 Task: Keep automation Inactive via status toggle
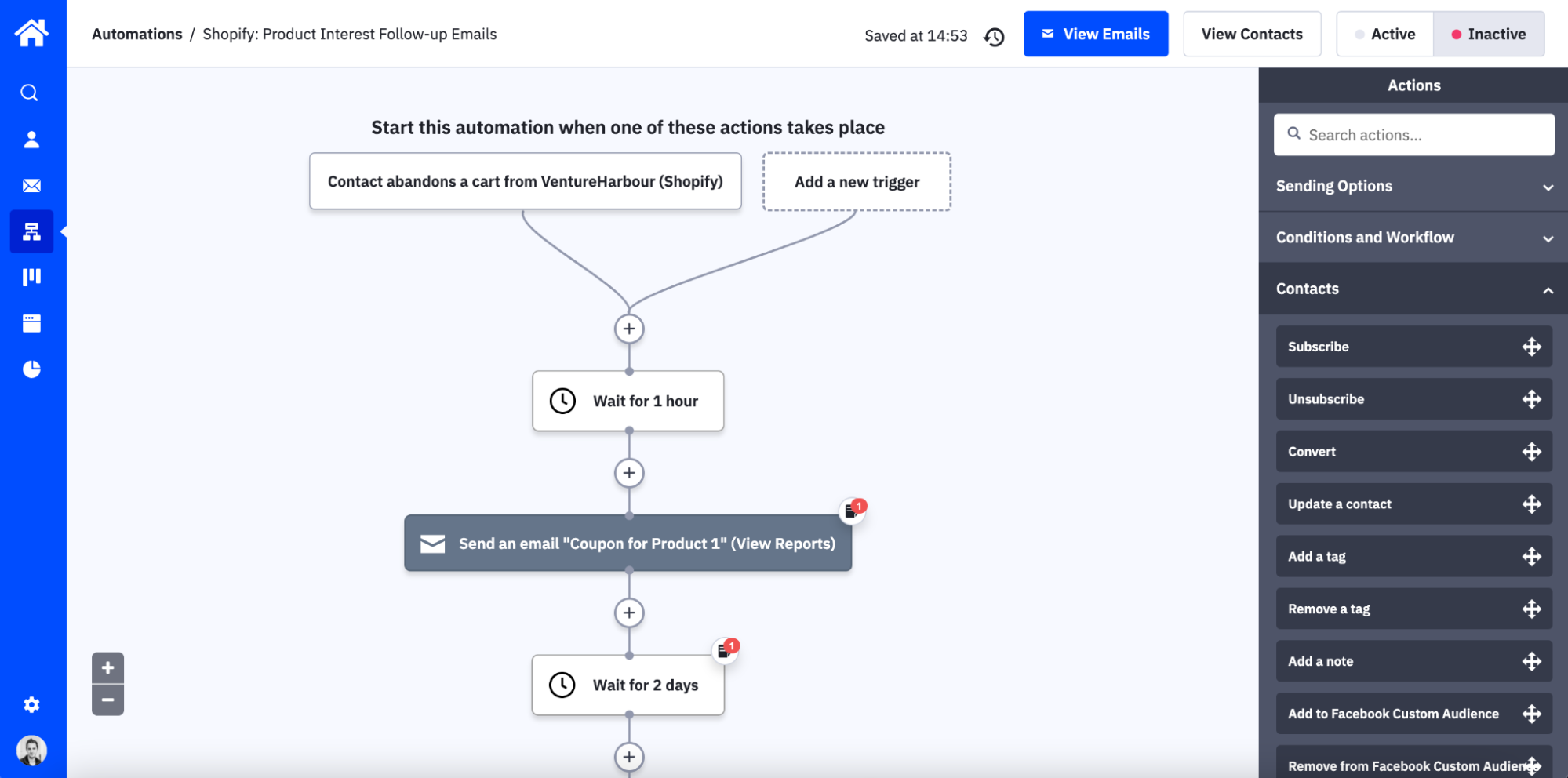coord(1489,34)
